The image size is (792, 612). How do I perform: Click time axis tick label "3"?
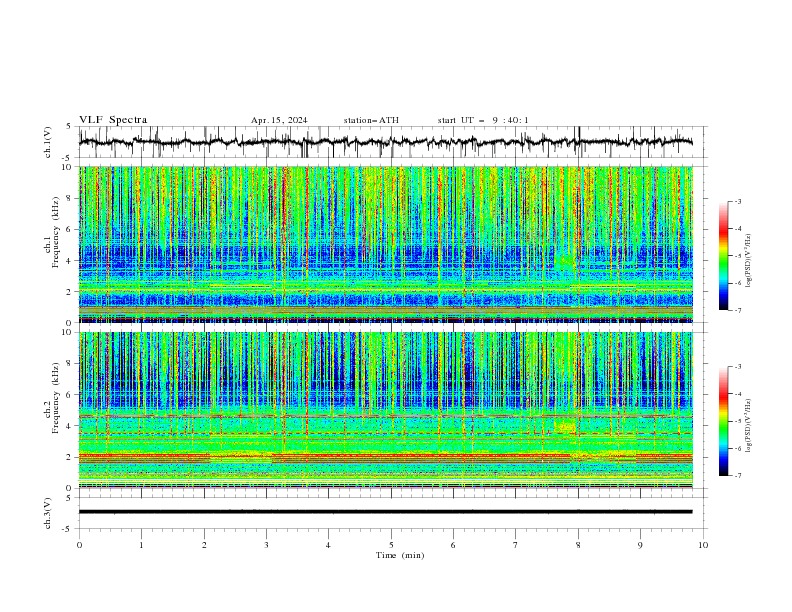tap(266, 545)
